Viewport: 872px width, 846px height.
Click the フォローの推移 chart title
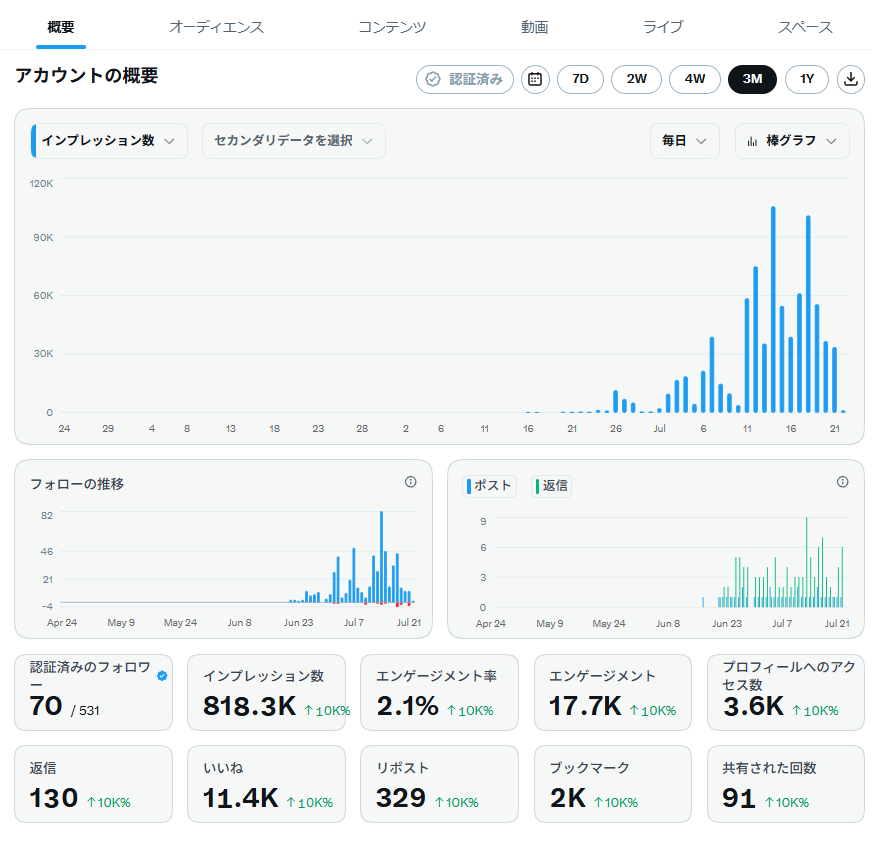point(77,484)
